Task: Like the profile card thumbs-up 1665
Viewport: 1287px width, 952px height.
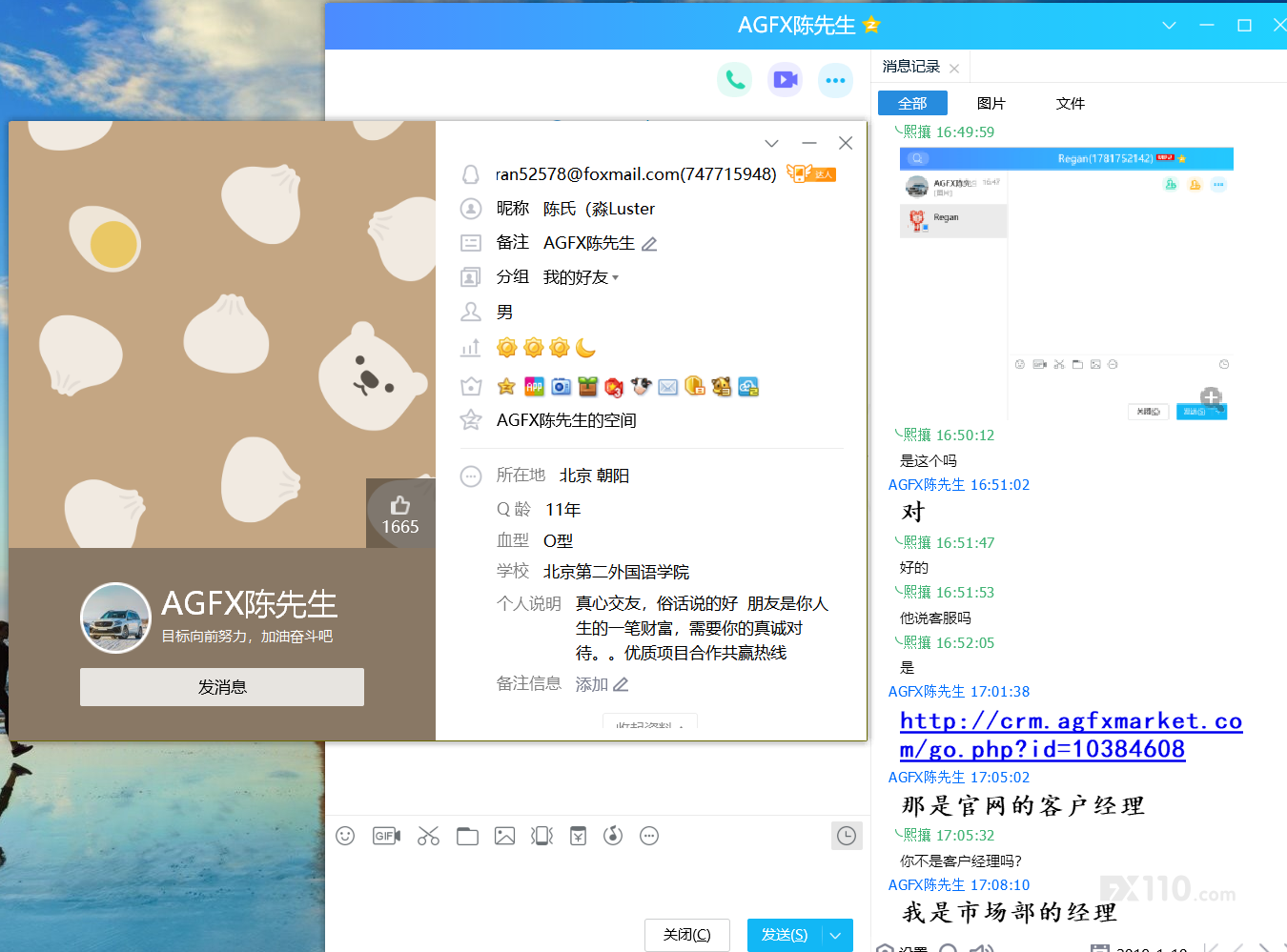Action: pyautogui.click(x=400, y=514)
